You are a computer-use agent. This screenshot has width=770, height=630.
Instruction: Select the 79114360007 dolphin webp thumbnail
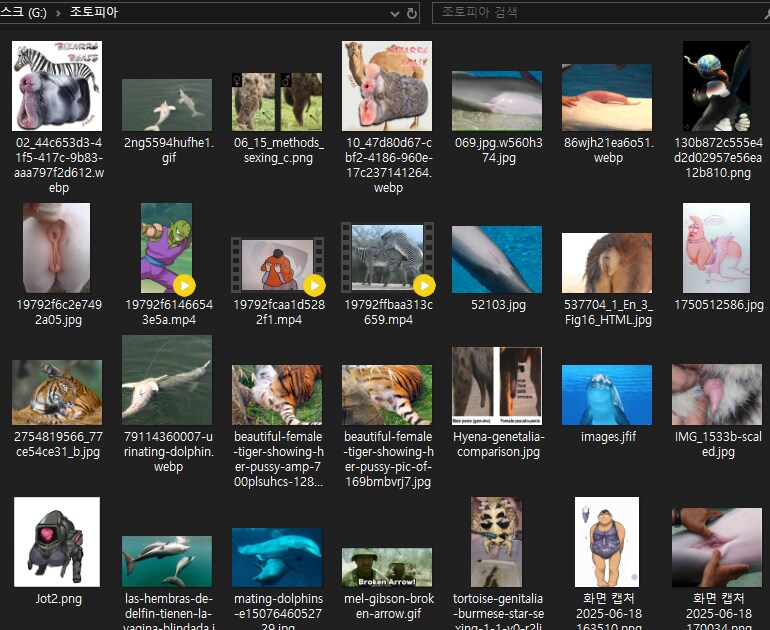pos(167,380)
